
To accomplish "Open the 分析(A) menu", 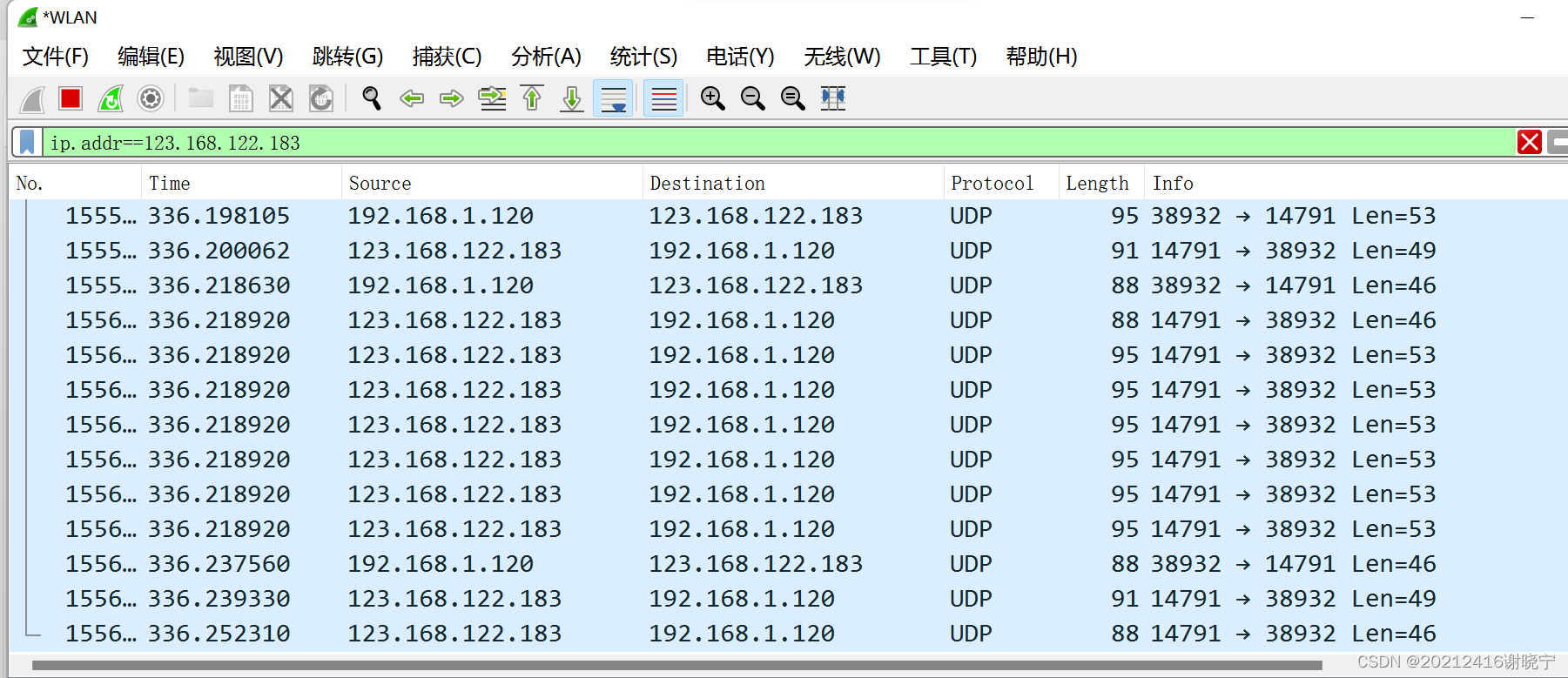I will 546,57.
